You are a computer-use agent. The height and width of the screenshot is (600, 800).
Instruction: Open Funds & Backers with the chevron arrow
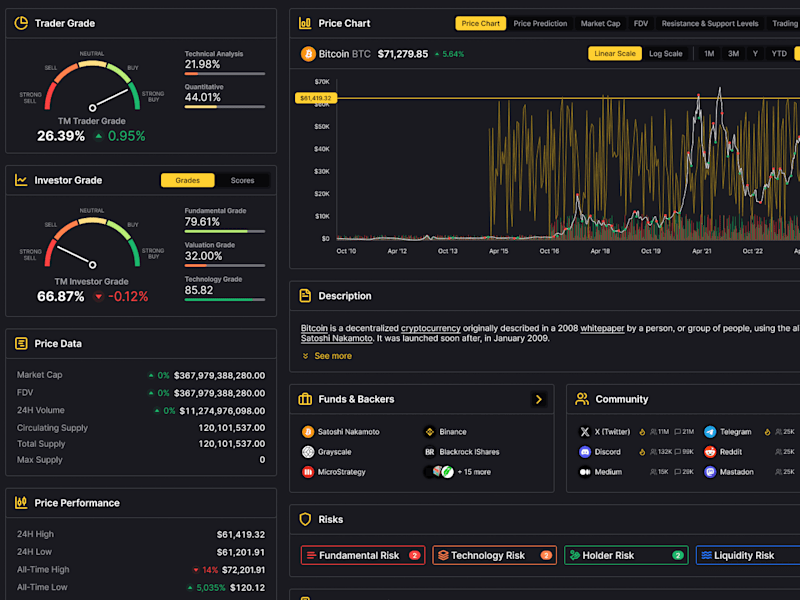click(538, 399)
